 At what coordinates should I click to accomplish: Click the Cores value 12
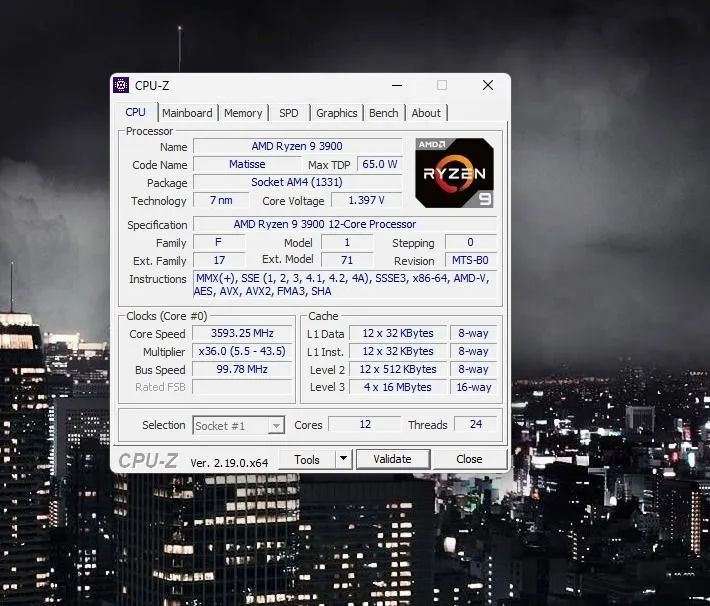pyautogui.click(x=365, y=424)
